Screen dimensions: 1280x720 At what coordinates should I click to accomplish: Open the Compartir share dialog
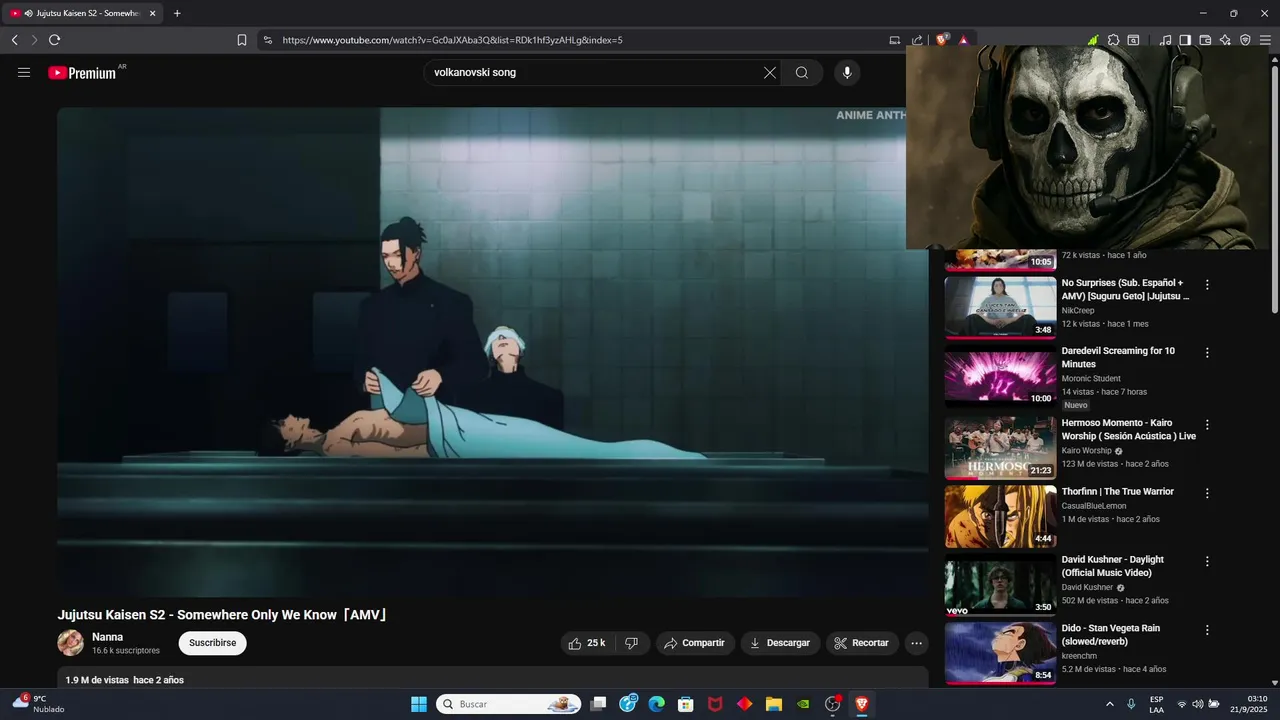695,643
